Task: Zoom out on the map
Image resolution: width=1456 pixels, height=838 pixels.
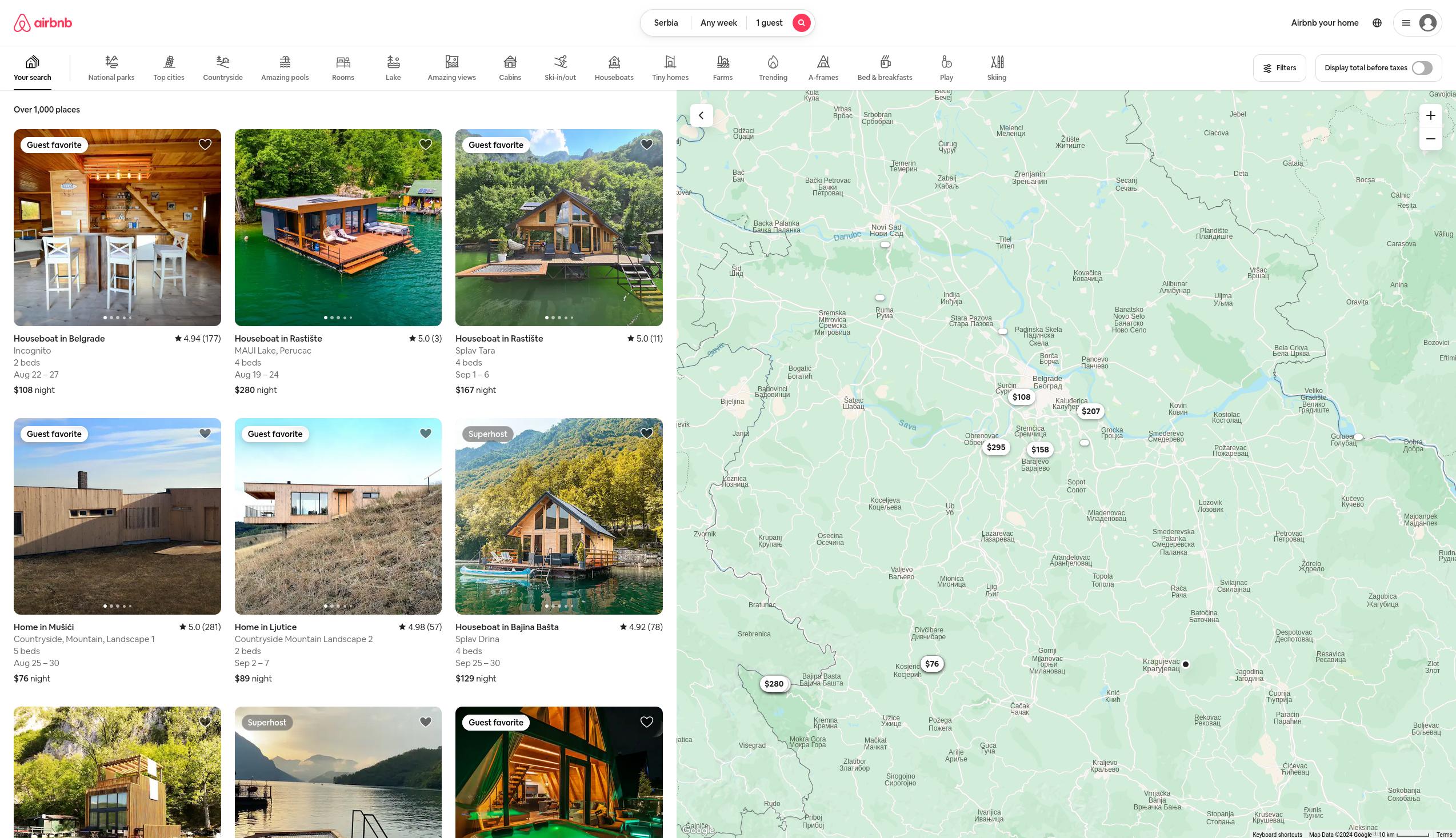Action: [1430, 139]
